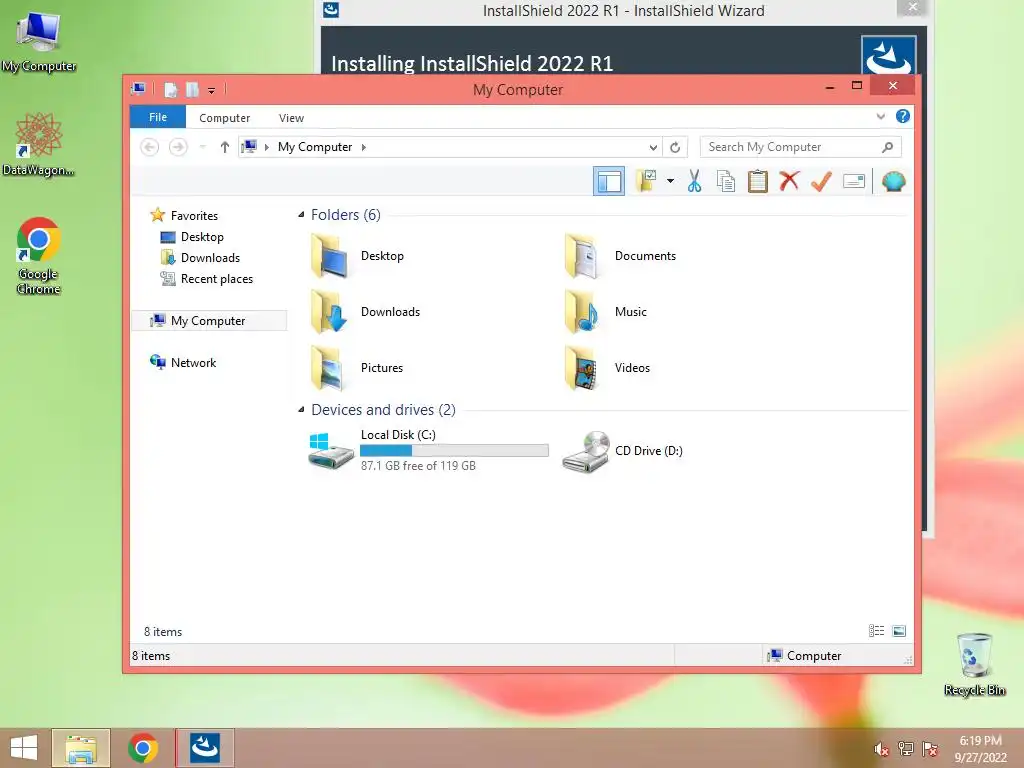The height and width of the screenshot is (768, 1024).
Task: Open recent locations dropdown arrow
Action: coord(202,147)
